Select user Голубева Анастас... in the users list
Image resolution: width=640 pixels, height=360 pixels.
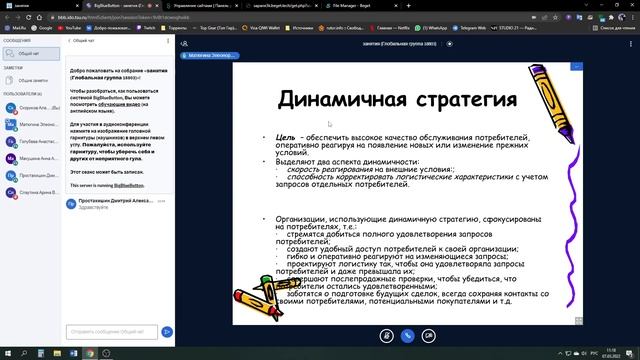tap(31, 142)
